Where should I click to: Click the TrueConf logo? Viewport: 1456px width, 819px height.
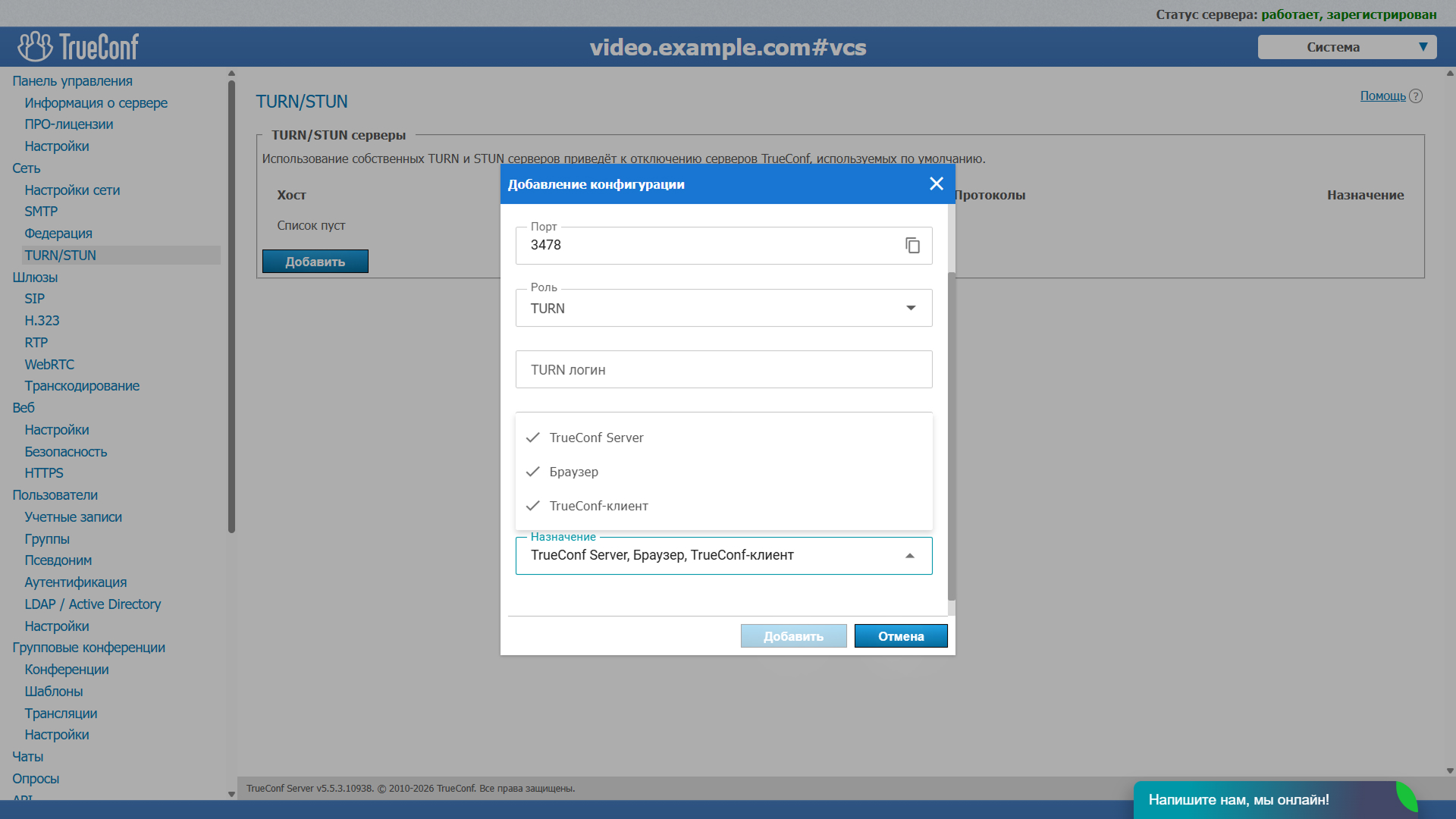coord(78,47)
